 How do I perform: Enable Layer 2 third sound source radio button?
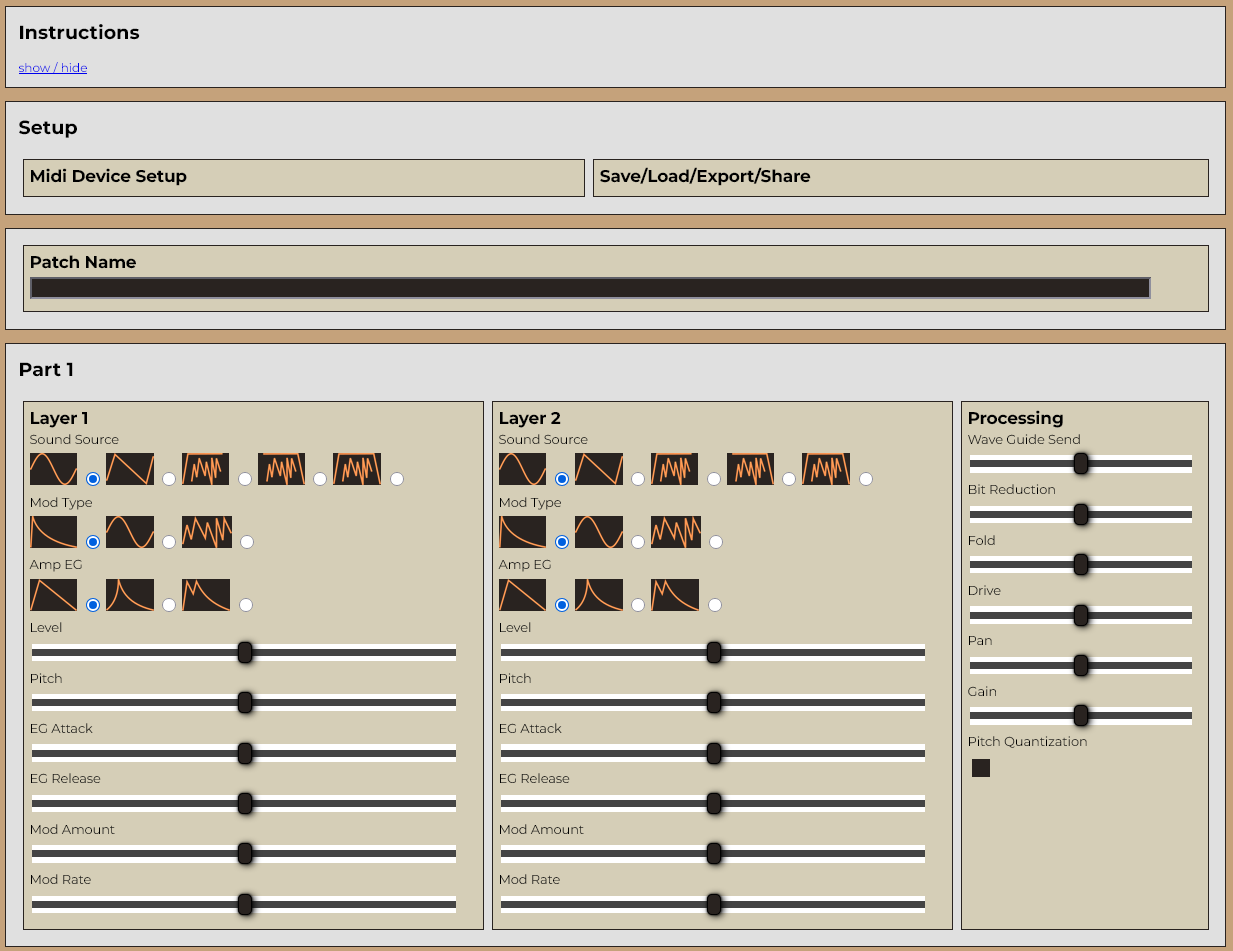(x=714, y=479)
